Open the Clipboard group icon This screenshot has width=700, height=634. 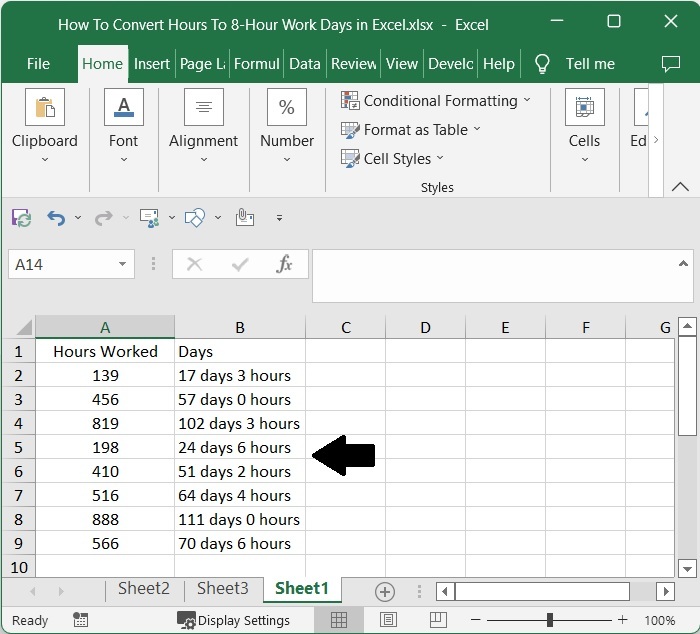[x=44, y=108]
